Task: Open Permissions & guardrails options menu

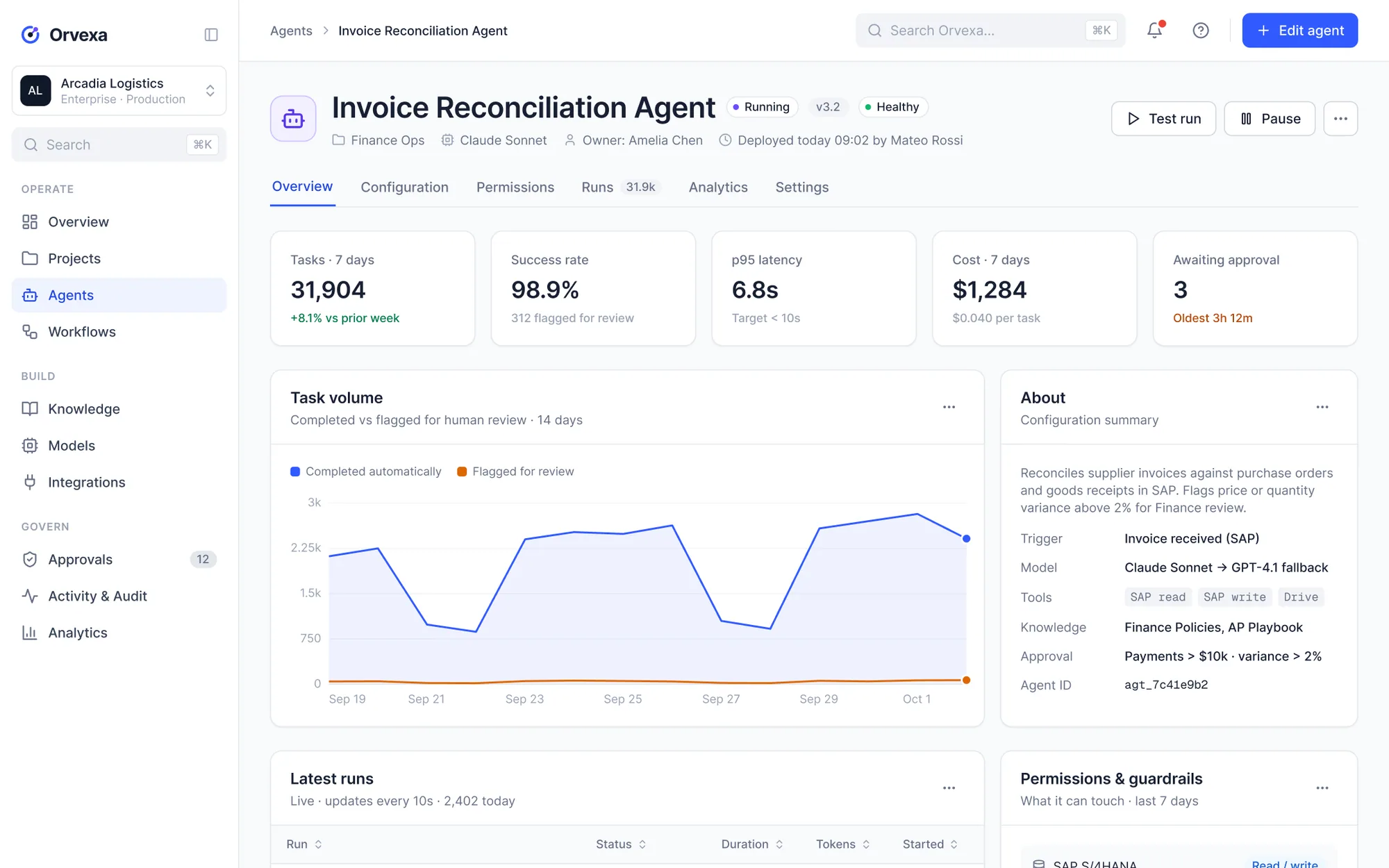Action: click(1322, 788)
